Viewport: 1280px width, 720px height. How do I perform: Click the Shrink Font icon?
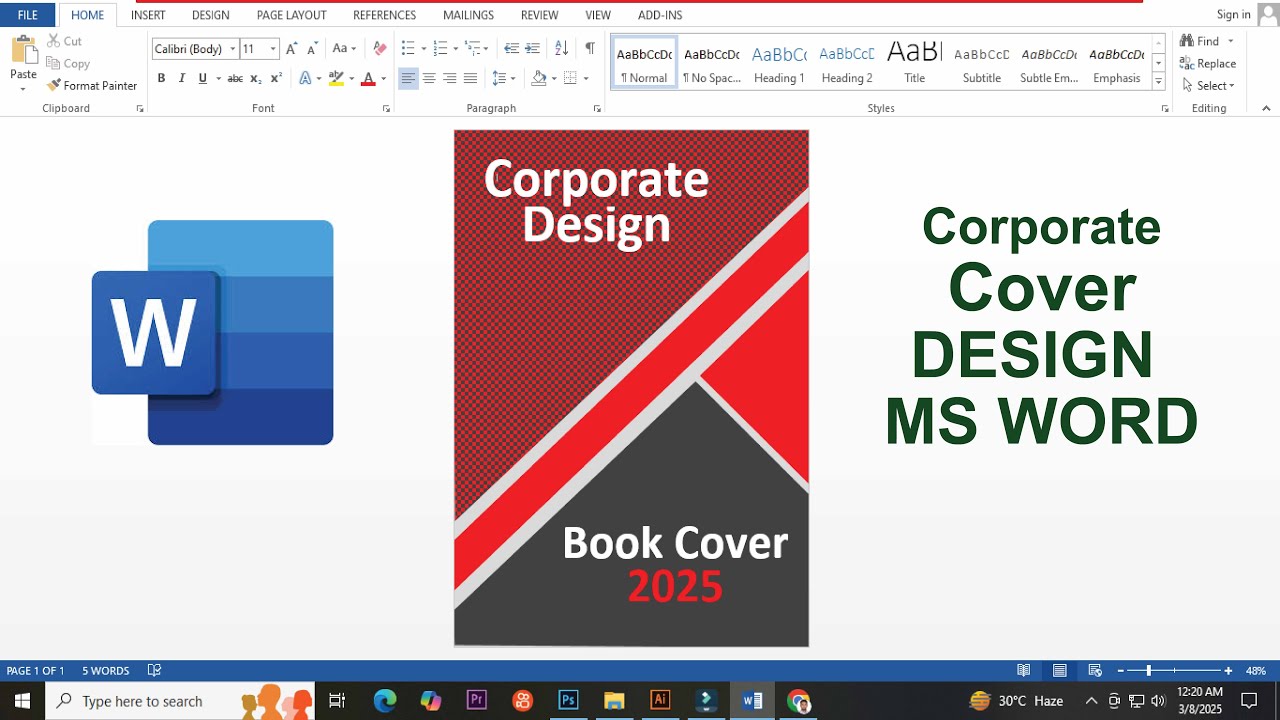(312, 48)
